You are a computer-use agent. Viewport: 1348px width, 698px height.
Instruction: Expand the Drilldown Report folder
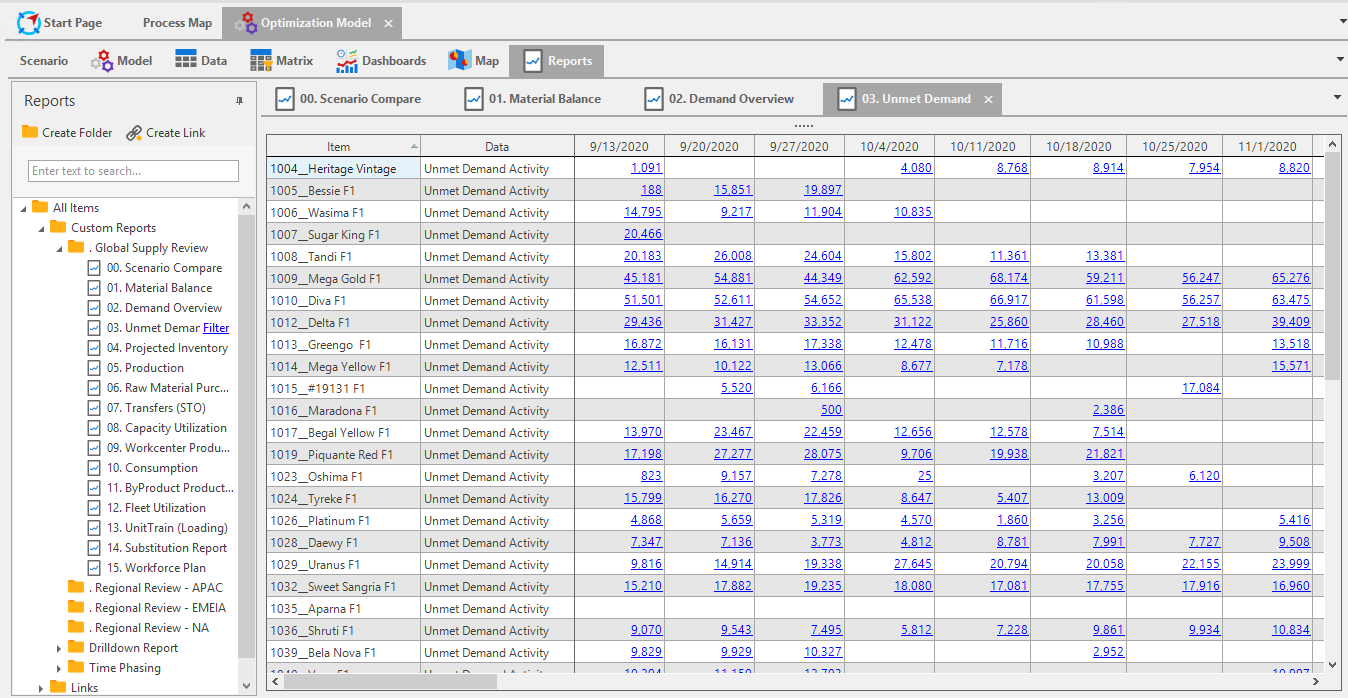click(x=60, y=648)
